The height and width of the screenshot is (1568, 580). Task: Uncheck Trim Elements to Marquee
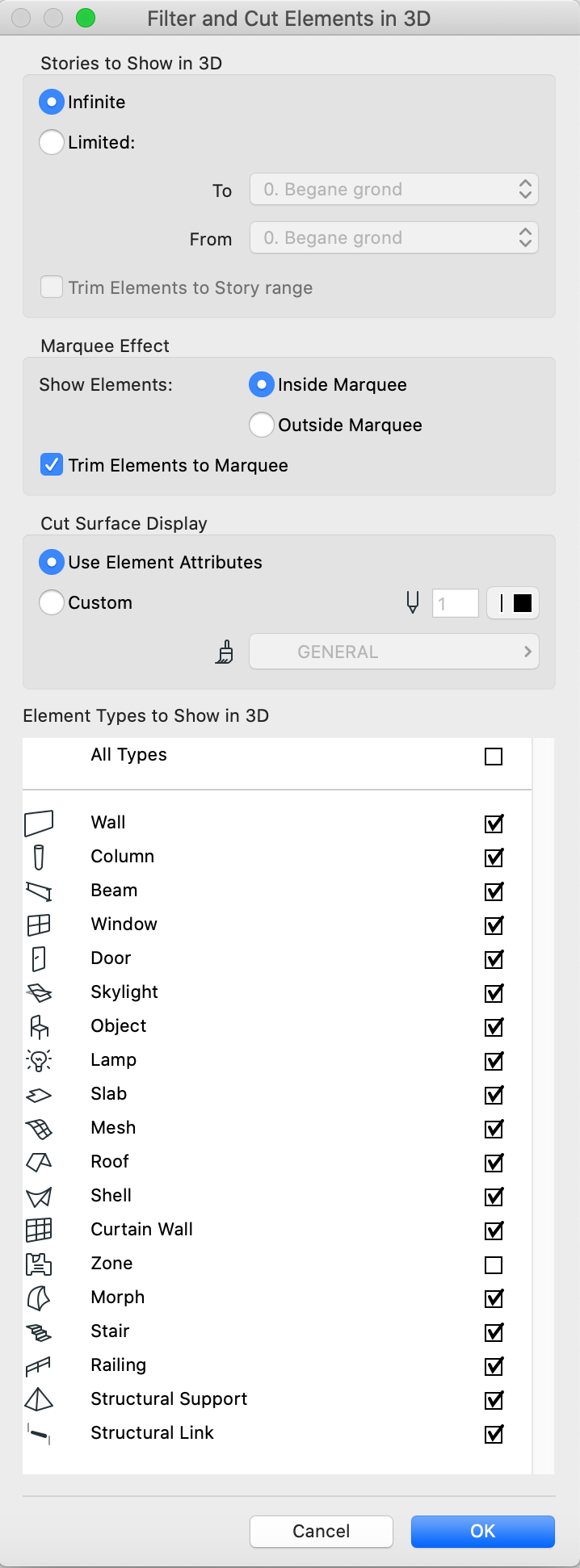click(x=52, y=465)
